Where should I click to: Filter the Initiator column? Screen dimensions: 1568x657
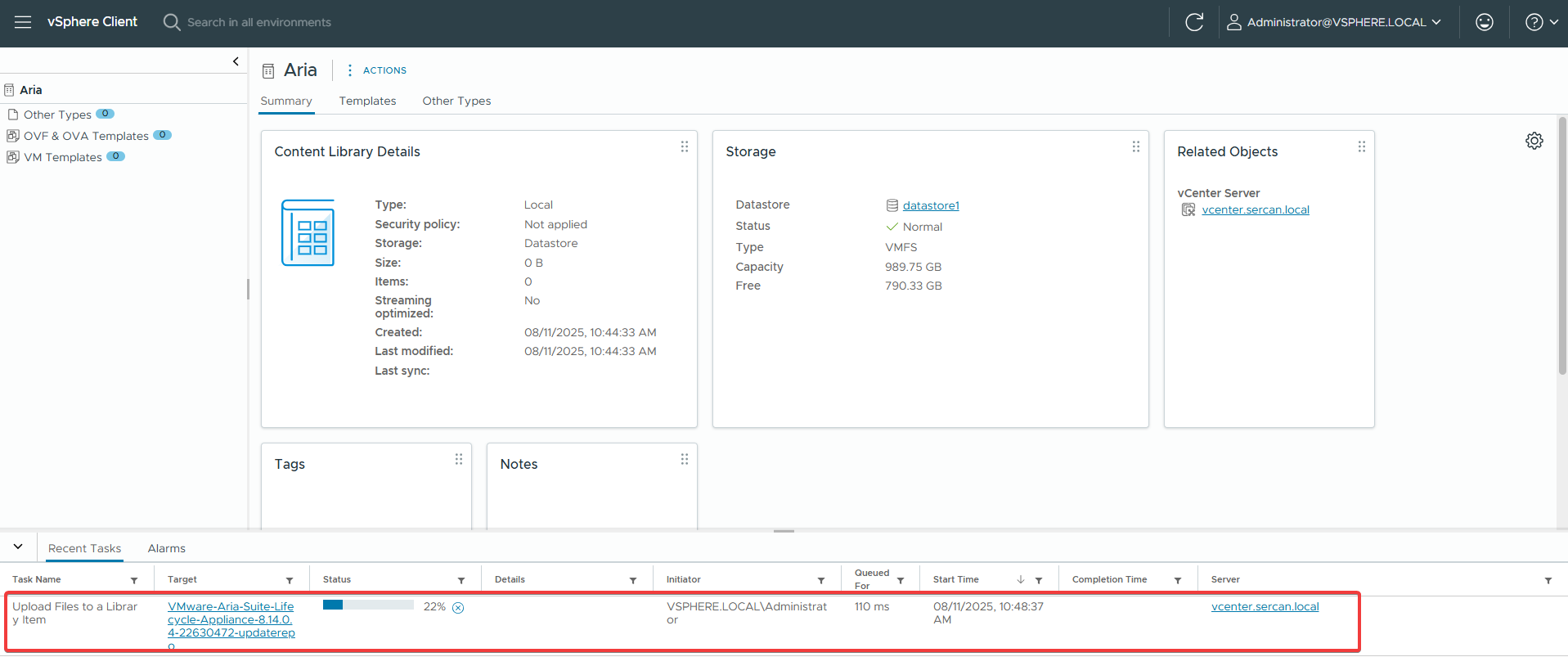821,580
